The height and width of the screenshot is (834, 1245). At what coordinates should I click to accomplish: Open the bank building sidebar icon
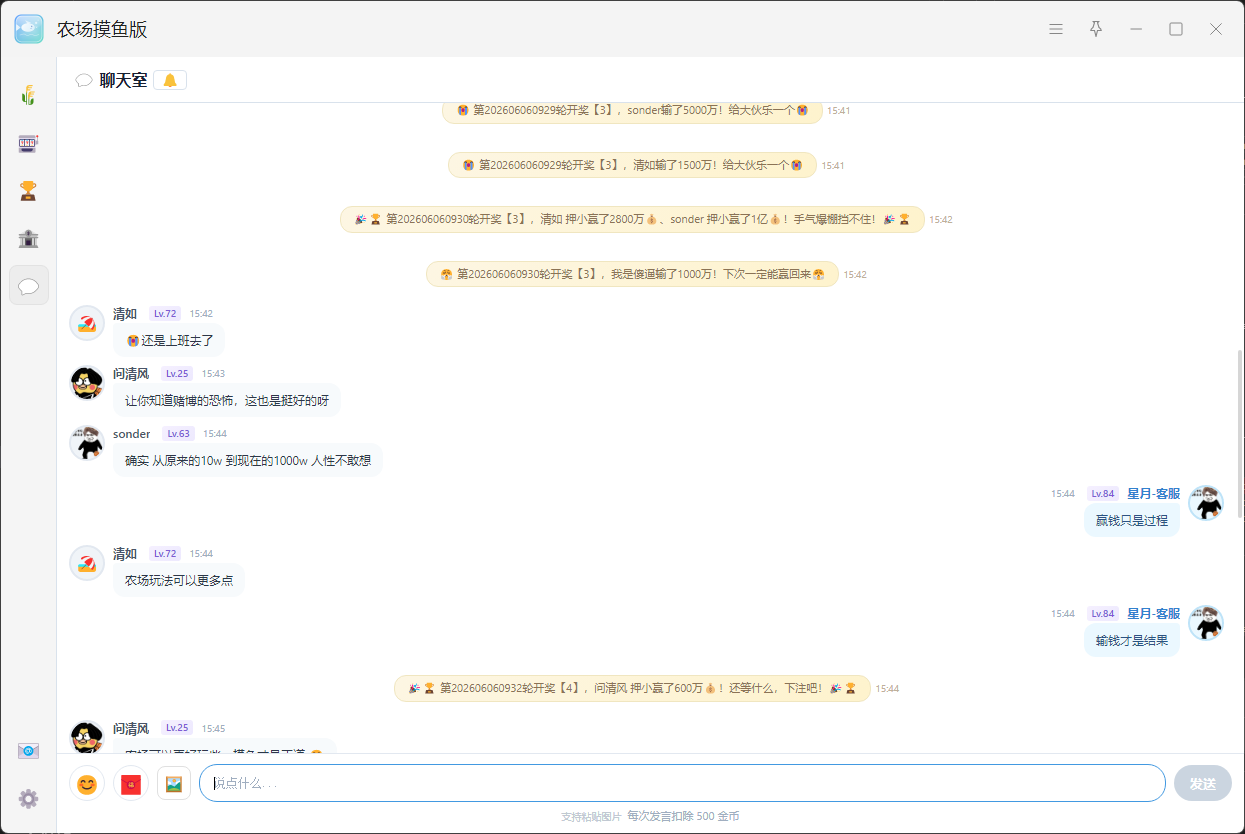point(29,238)
